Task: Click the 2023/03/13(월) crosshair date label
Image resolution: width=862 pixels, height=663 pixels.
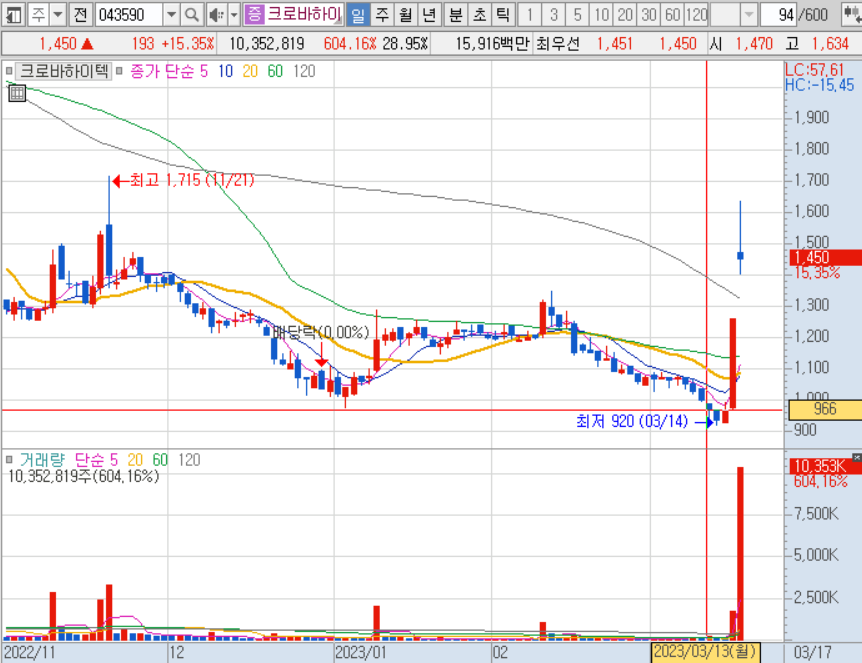Action: click(x=705, y=652)
